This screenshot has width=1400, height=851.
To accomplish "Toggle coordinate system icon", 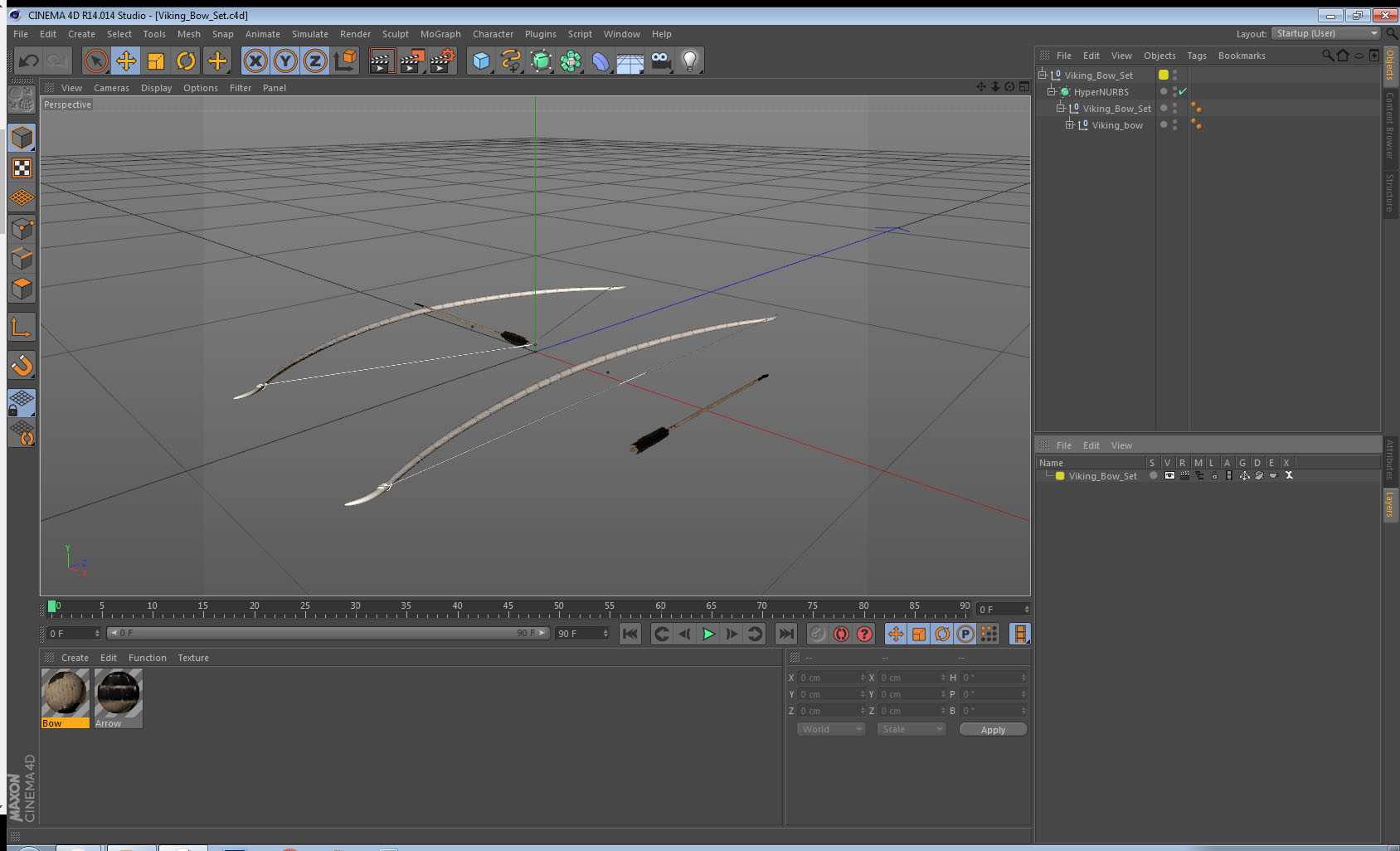I will [x=346, y=61].
